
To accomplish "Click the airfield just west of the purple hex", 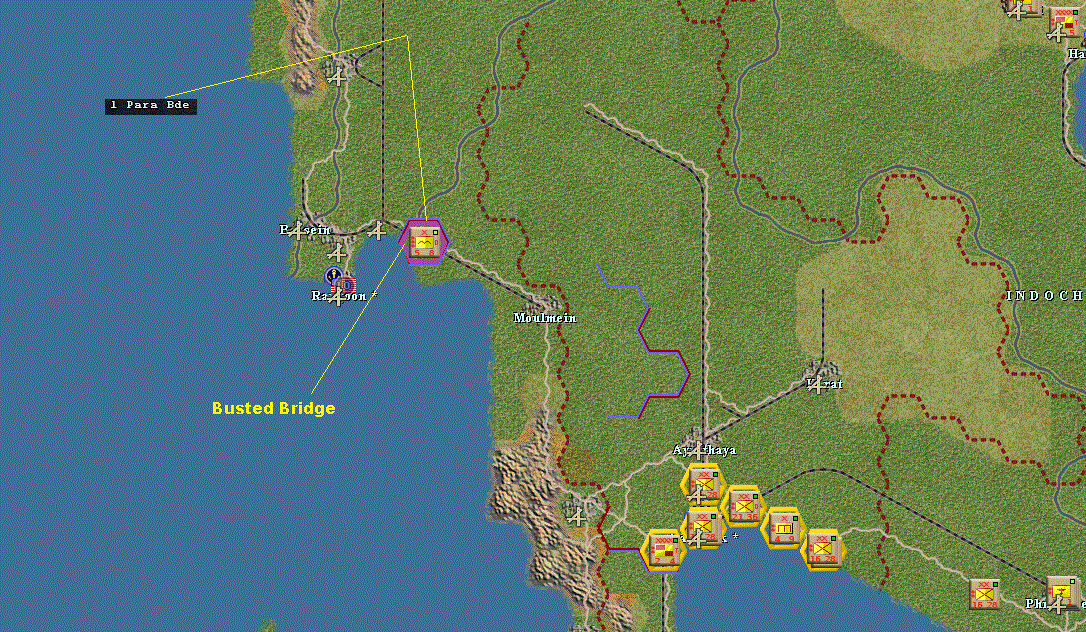I will point(377,231).
